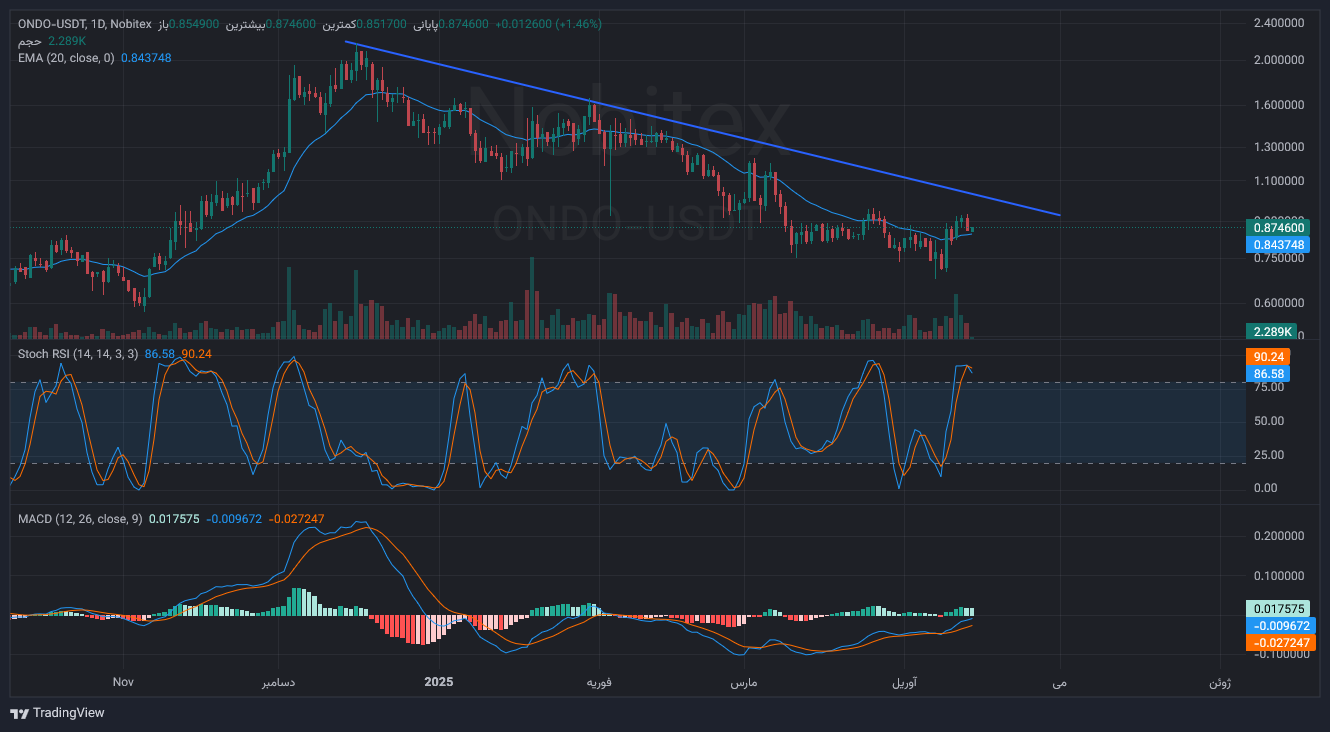Click the TradingView logo
This screenshot has height=732, width=1330.
pyautogui.click(x=57, y=713)
